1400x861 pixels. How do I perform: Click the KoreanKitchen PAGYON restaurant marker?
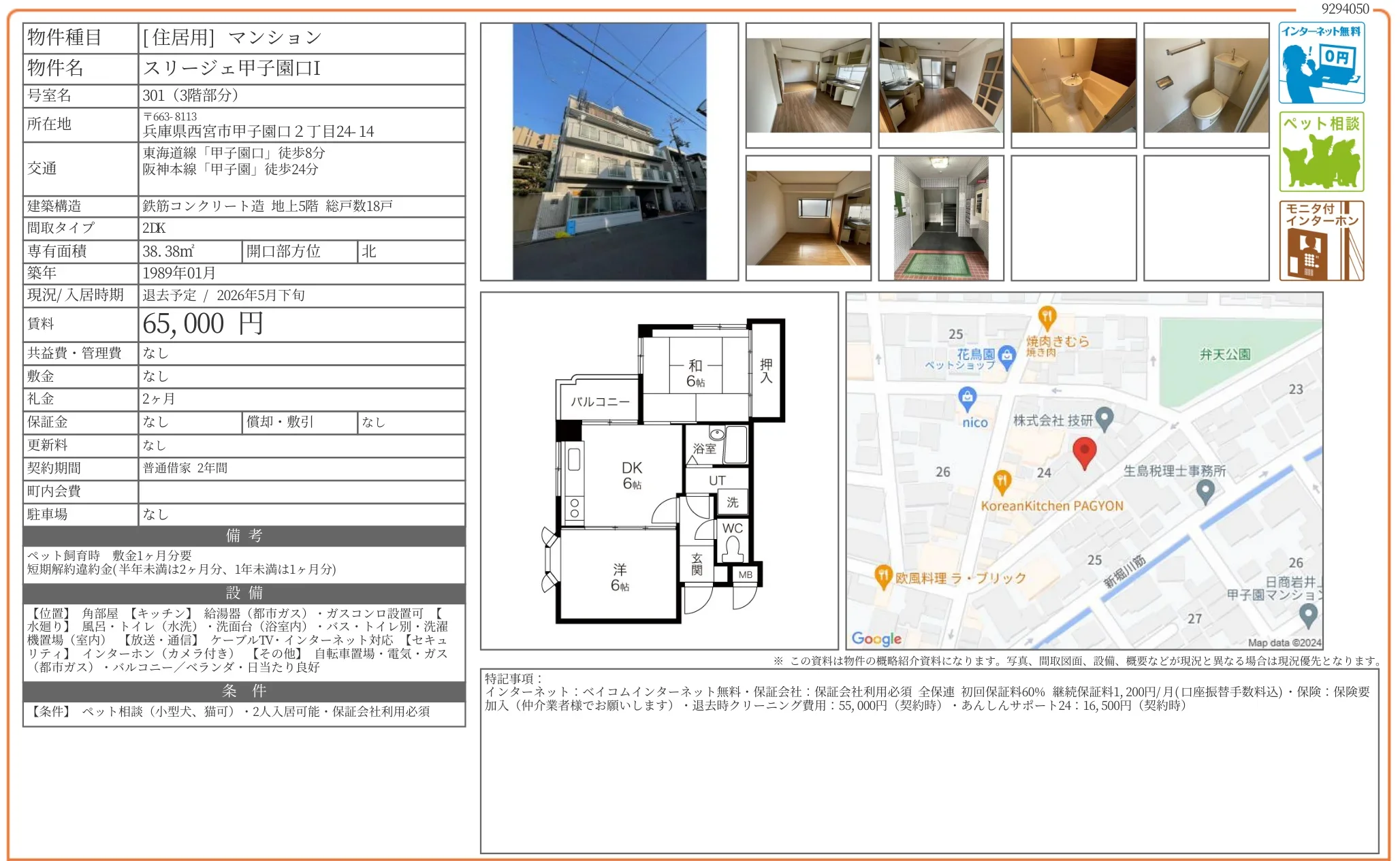click(1002, 481)
